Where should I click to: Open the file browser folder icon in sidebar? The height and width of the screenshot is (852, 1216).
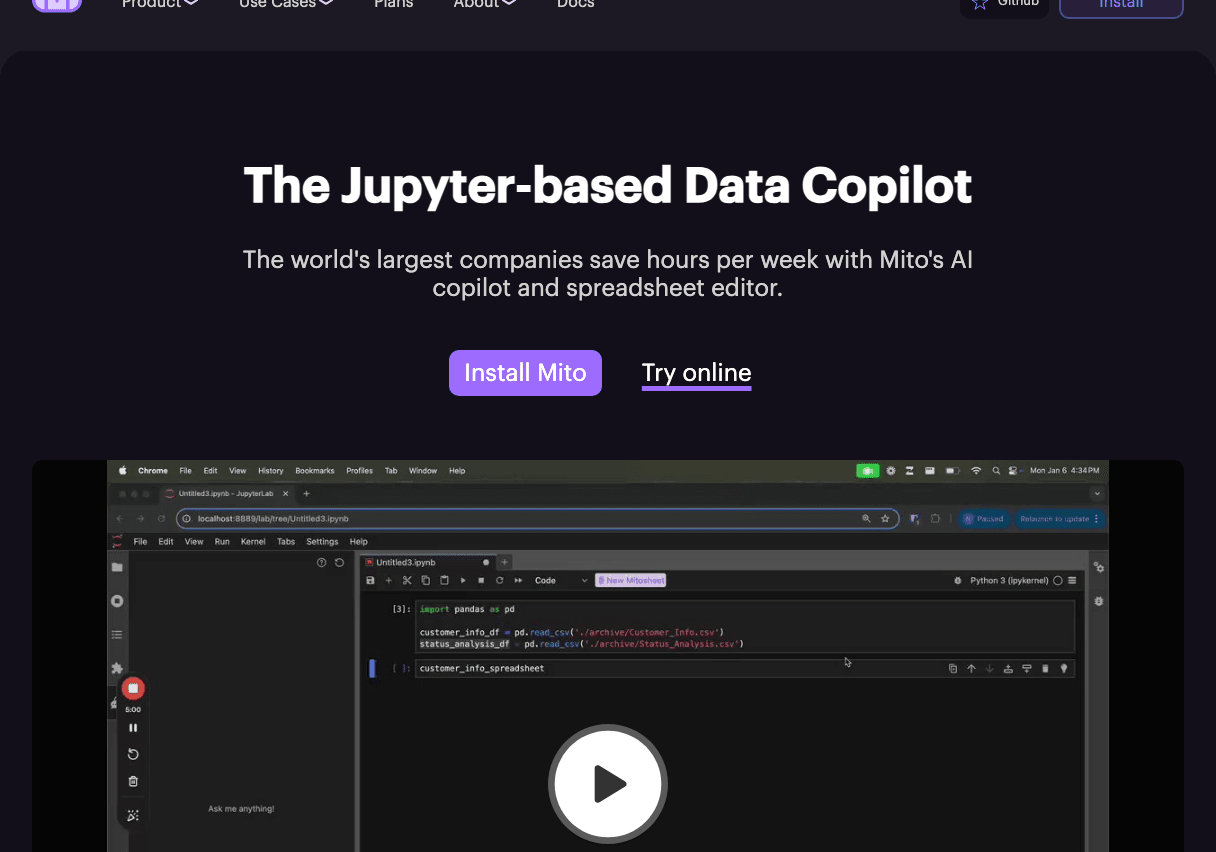point(117,567)
